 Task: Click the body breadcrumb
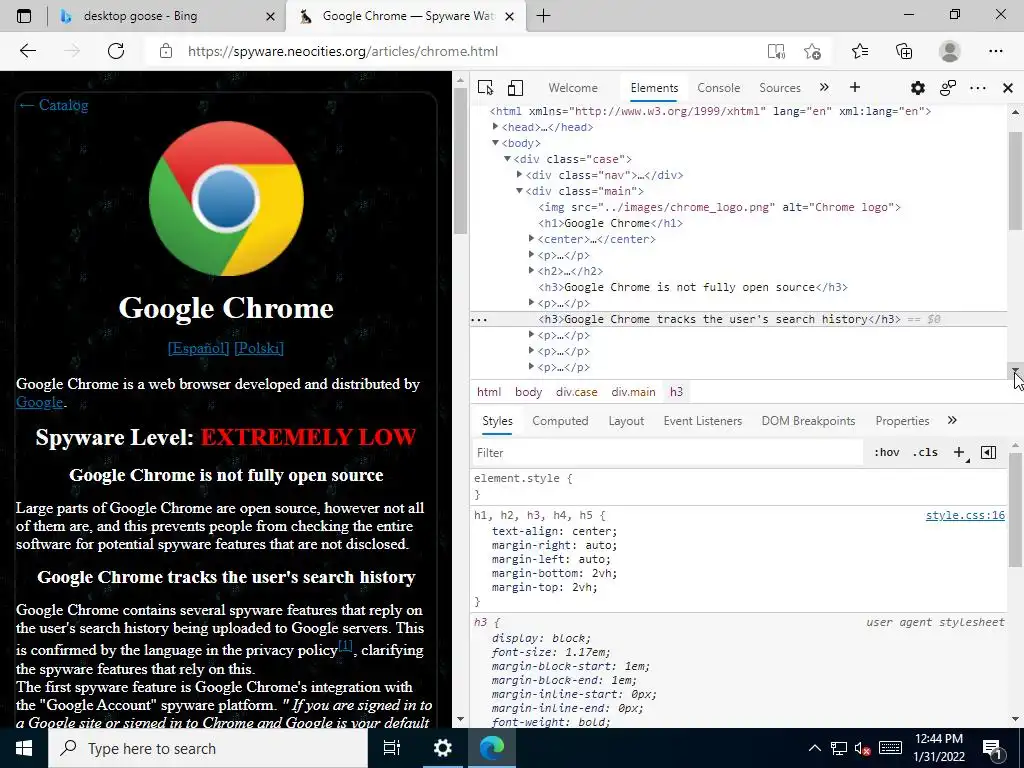528,392
